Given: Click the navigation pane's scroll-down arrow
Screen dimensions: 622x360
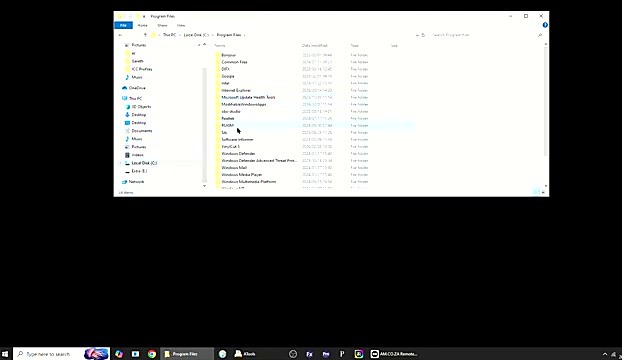Looking at the screenshot, I should tap(204, 186).
